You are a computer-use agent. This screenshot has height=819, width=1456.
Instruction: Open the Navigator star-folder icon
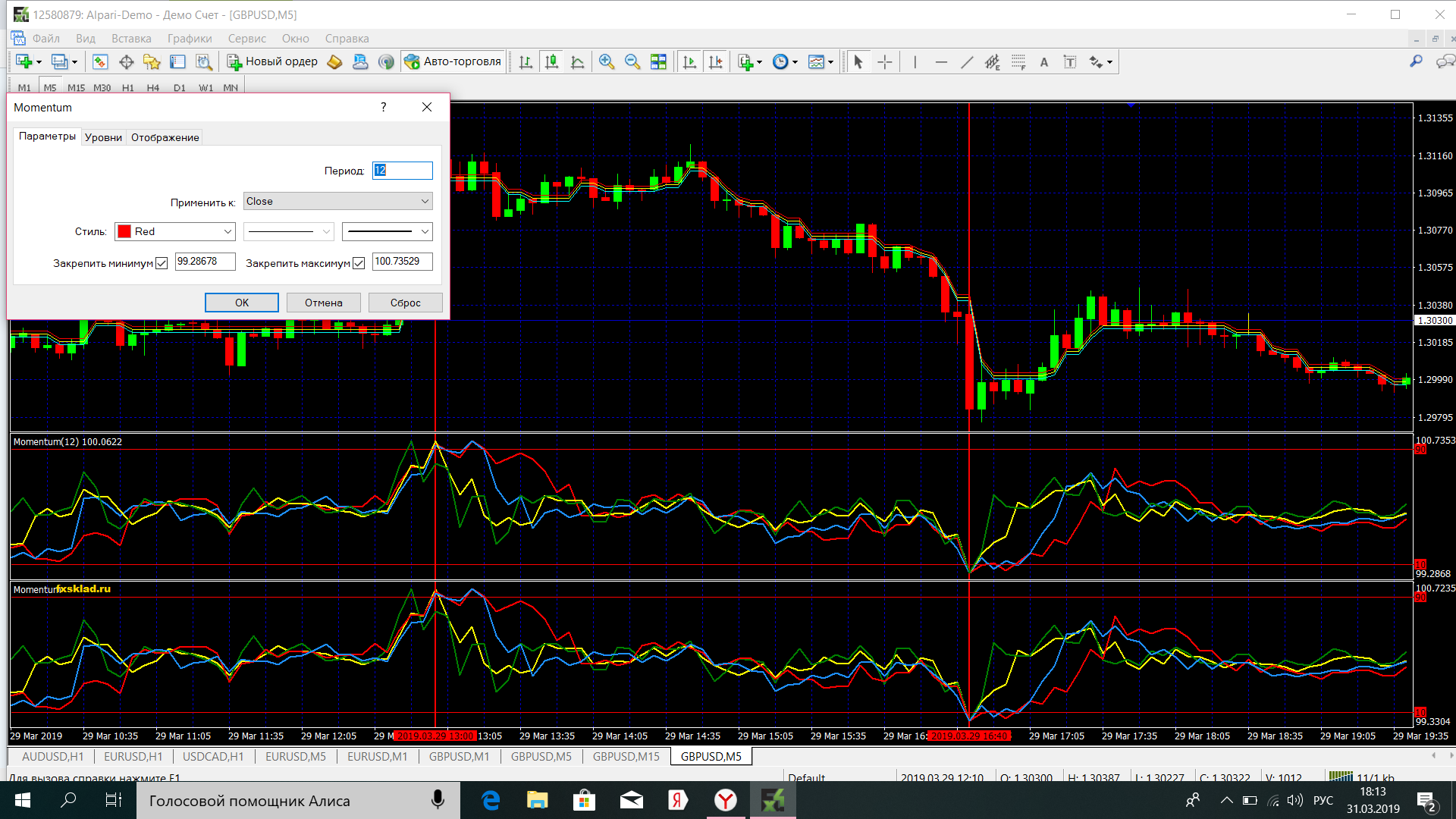click(x=152, y=62)
